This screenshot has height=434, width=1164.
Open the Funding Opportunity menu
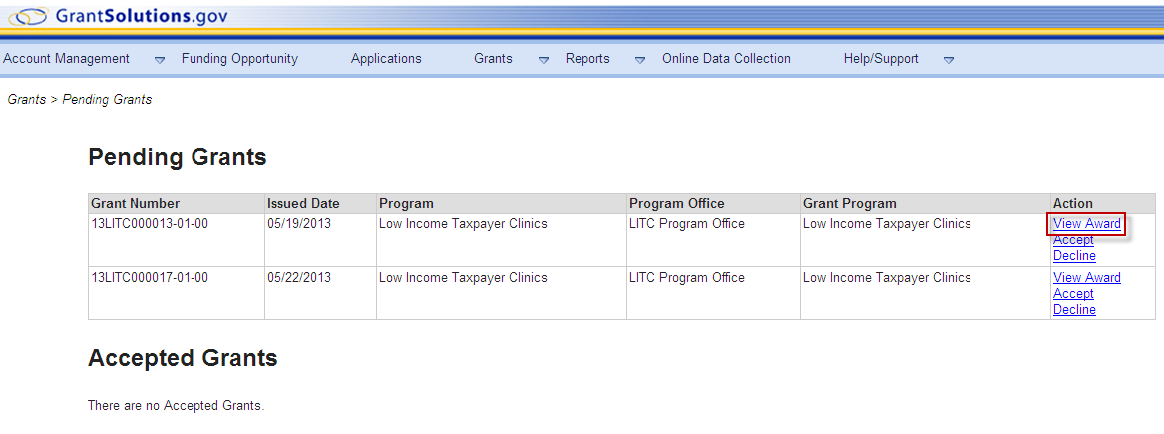tap(240, 59)
